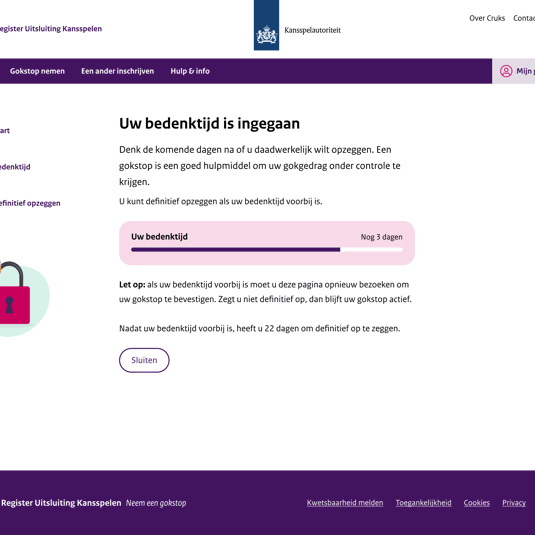Screen dimensions: 535x535
Task: Click the 'Neem een gokstop' footer tagline
Action: click(x=156, y=503)
